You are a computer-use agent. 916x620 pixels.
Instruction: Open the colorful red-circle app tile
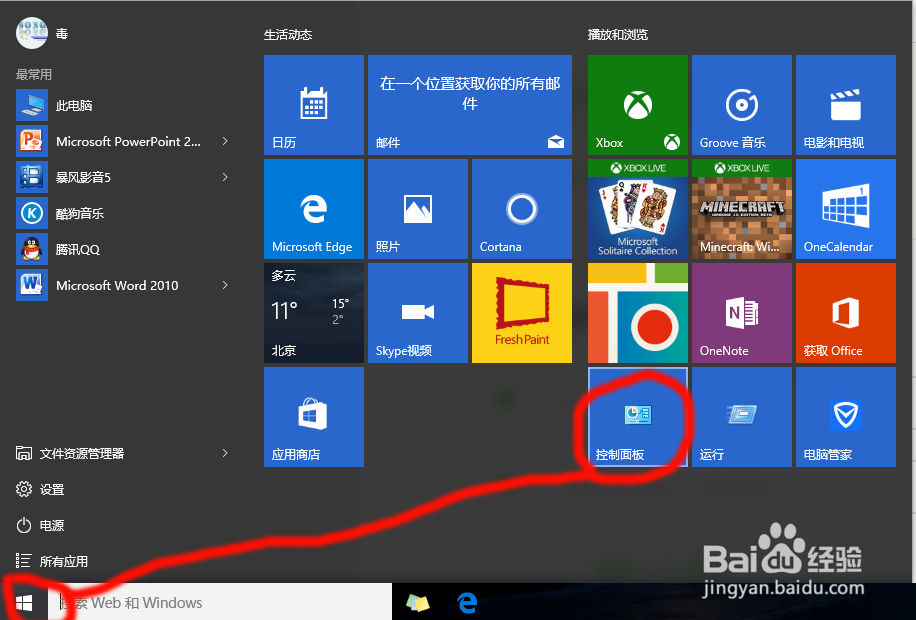click(637, 313)
